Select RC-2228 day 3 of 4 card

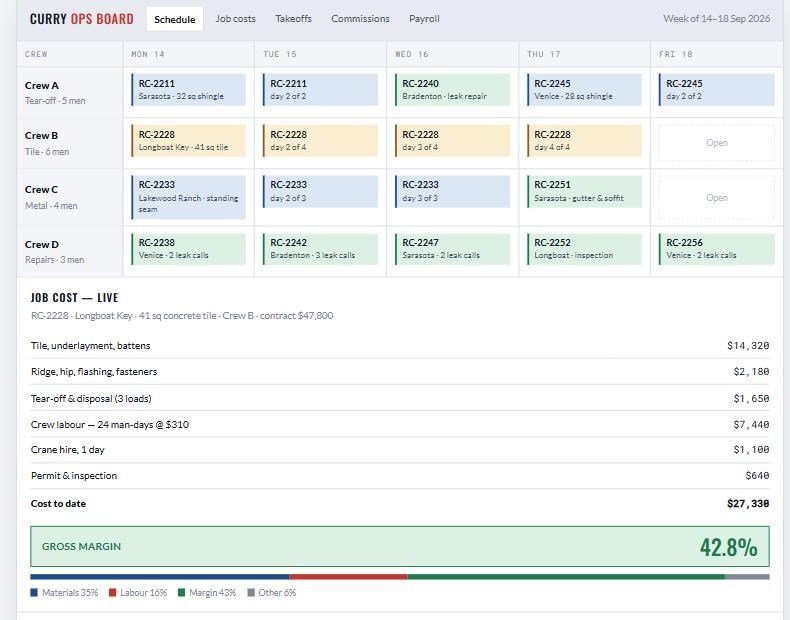pos(452,141)
